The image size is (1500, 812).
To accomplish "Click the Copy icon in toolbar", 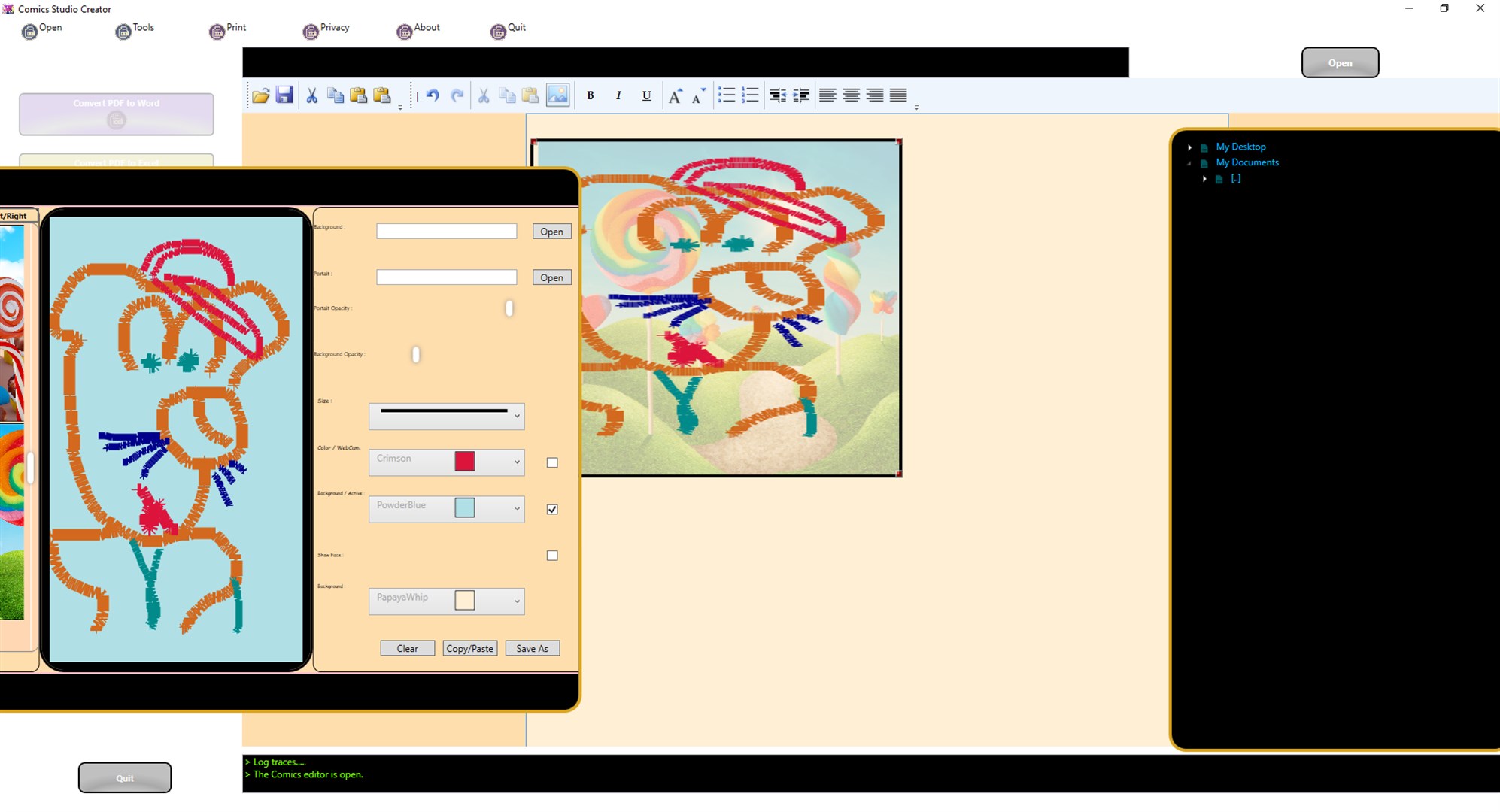I will pyautogui.click(x=337, y=94).
